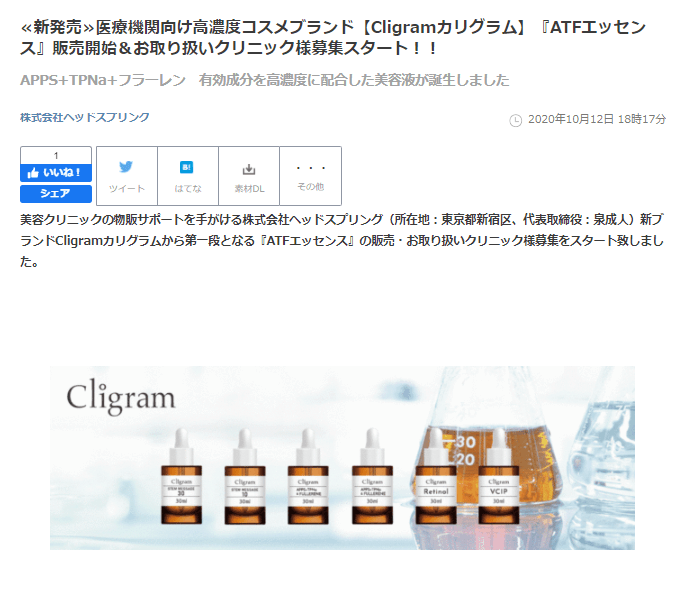Click the Facebook いいね! thumbs-up button

coord(56,173)
